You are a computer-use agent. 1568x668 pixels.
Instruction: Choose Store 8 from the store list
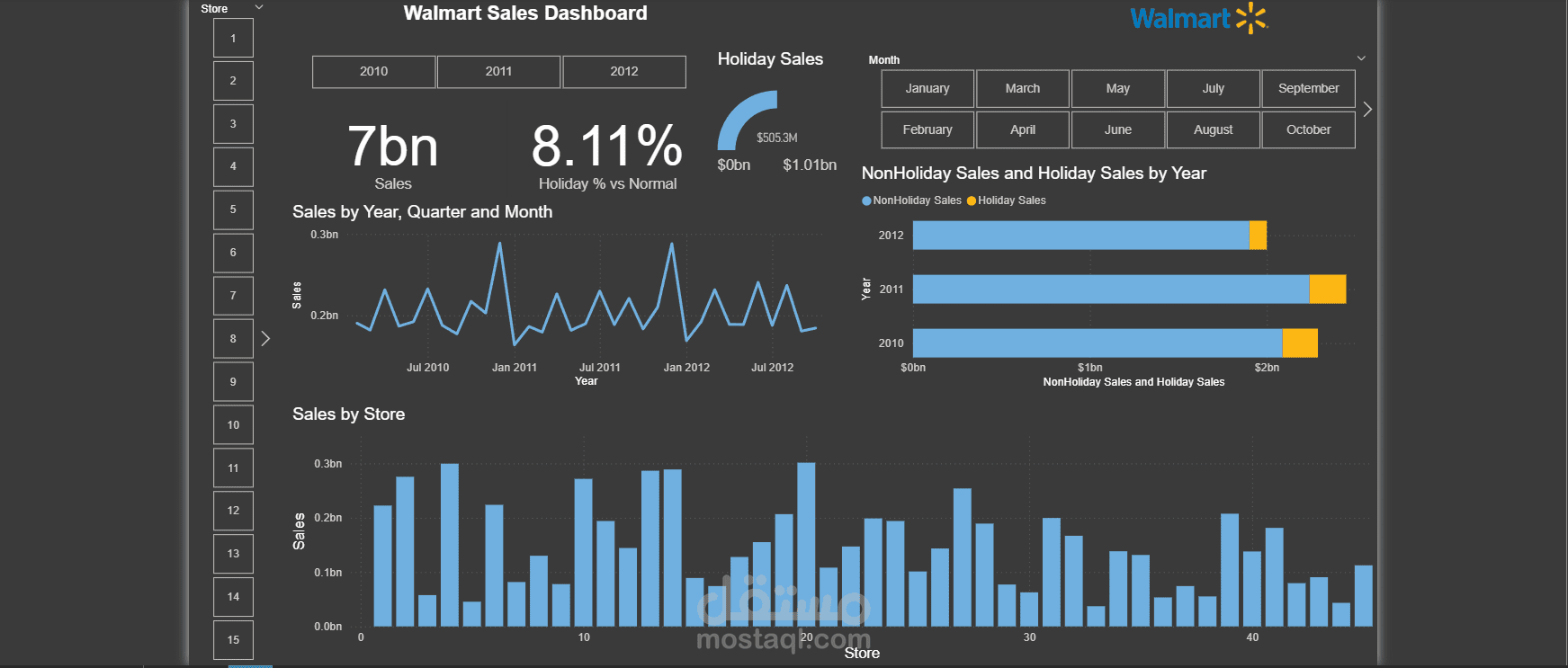pos(233,339)
